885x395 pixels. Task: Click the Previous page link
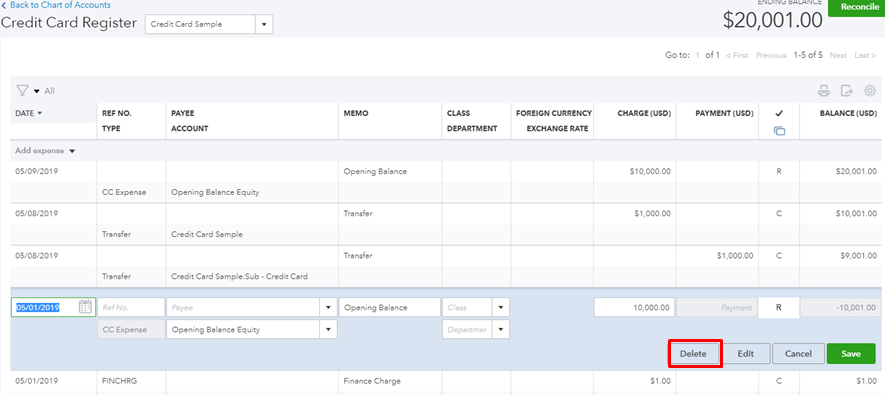point(771,55)
